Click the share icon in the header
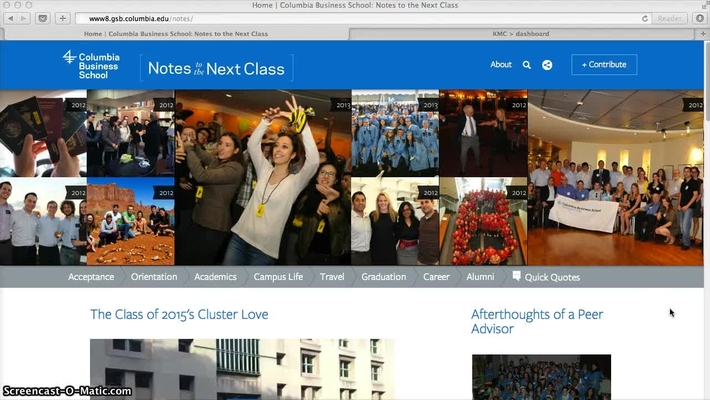This screenshot has height=400, width=710. click(547, 65)
